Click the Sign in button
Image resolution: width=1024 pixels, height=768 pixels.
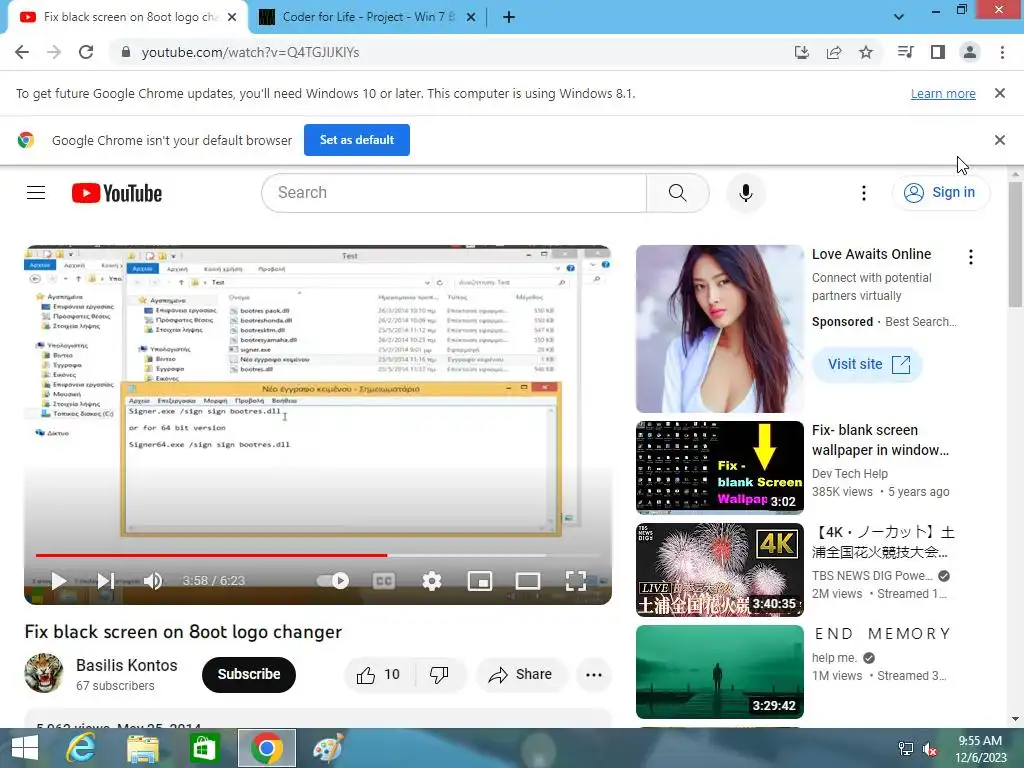(941, 193)
